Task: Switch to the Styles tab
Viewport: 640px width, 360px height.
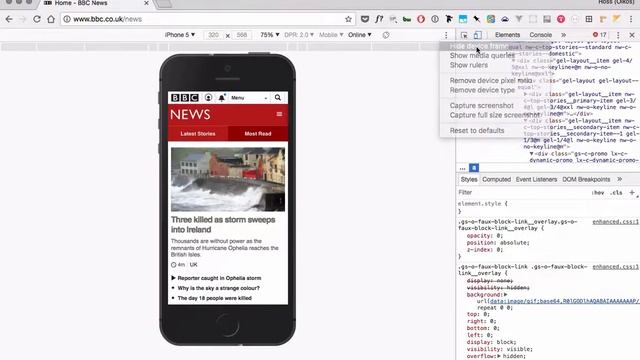Action: pyautogui.click(x=469, y=180)
